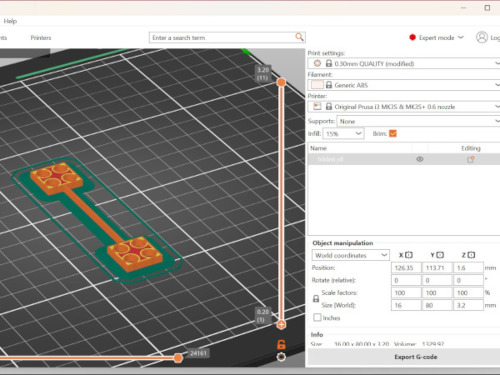Click the X scale factor field
Image resolution: width=500 pixels, height=375 pixels.
pyautogui.click(x=406, y=293)
